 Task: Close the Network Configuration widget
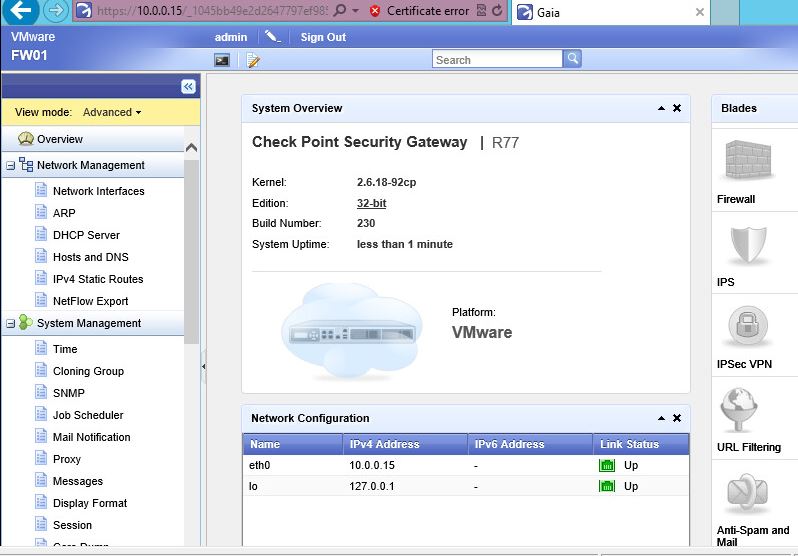coord(677,418)
